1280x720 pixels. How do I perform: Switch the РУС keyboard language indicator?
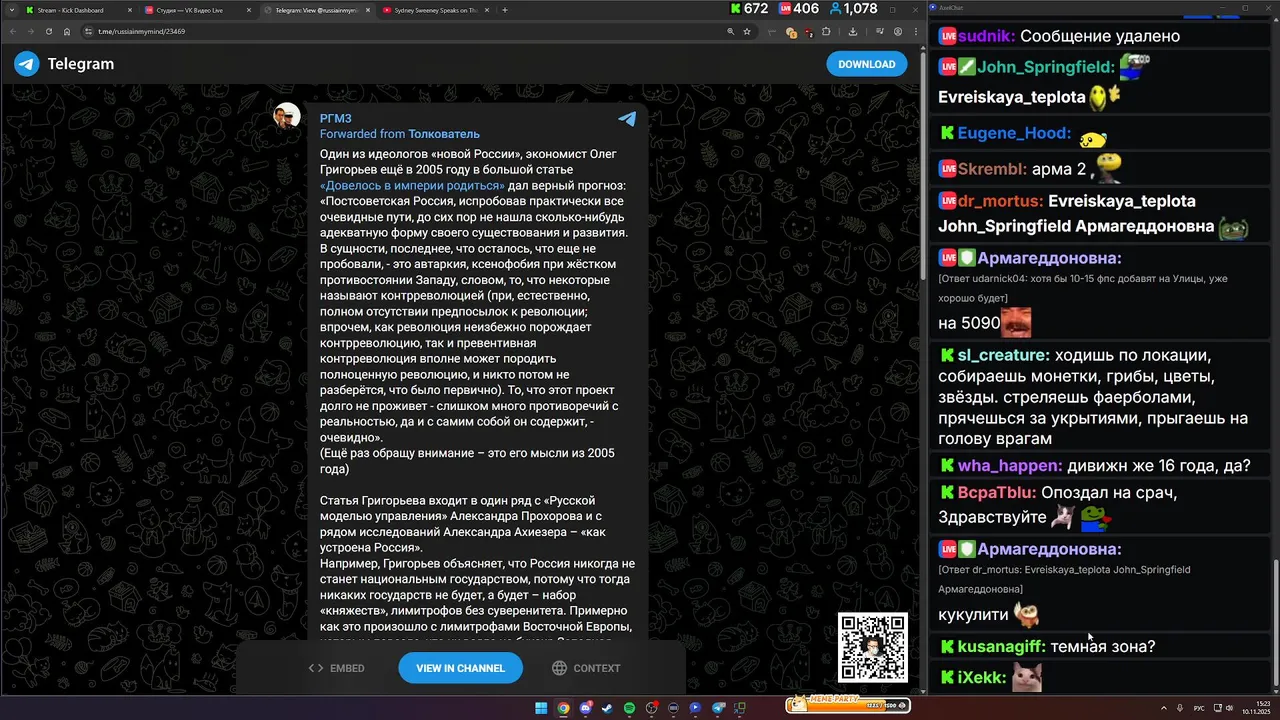[1201, 708]
